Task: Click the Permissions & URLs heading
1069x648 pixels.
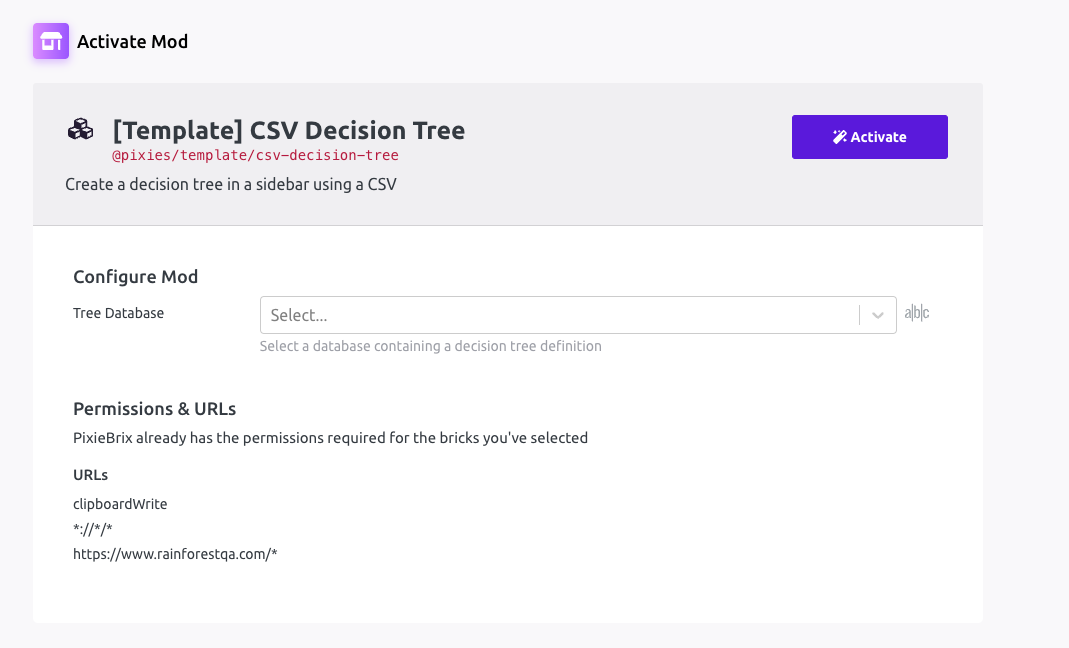Action: coord(154,408)
